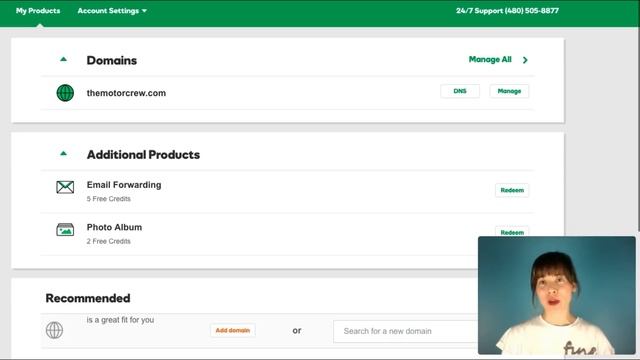Click the globe icon next to themotorcrew.com
Screen dimensions: 640x360
point(65,93)
